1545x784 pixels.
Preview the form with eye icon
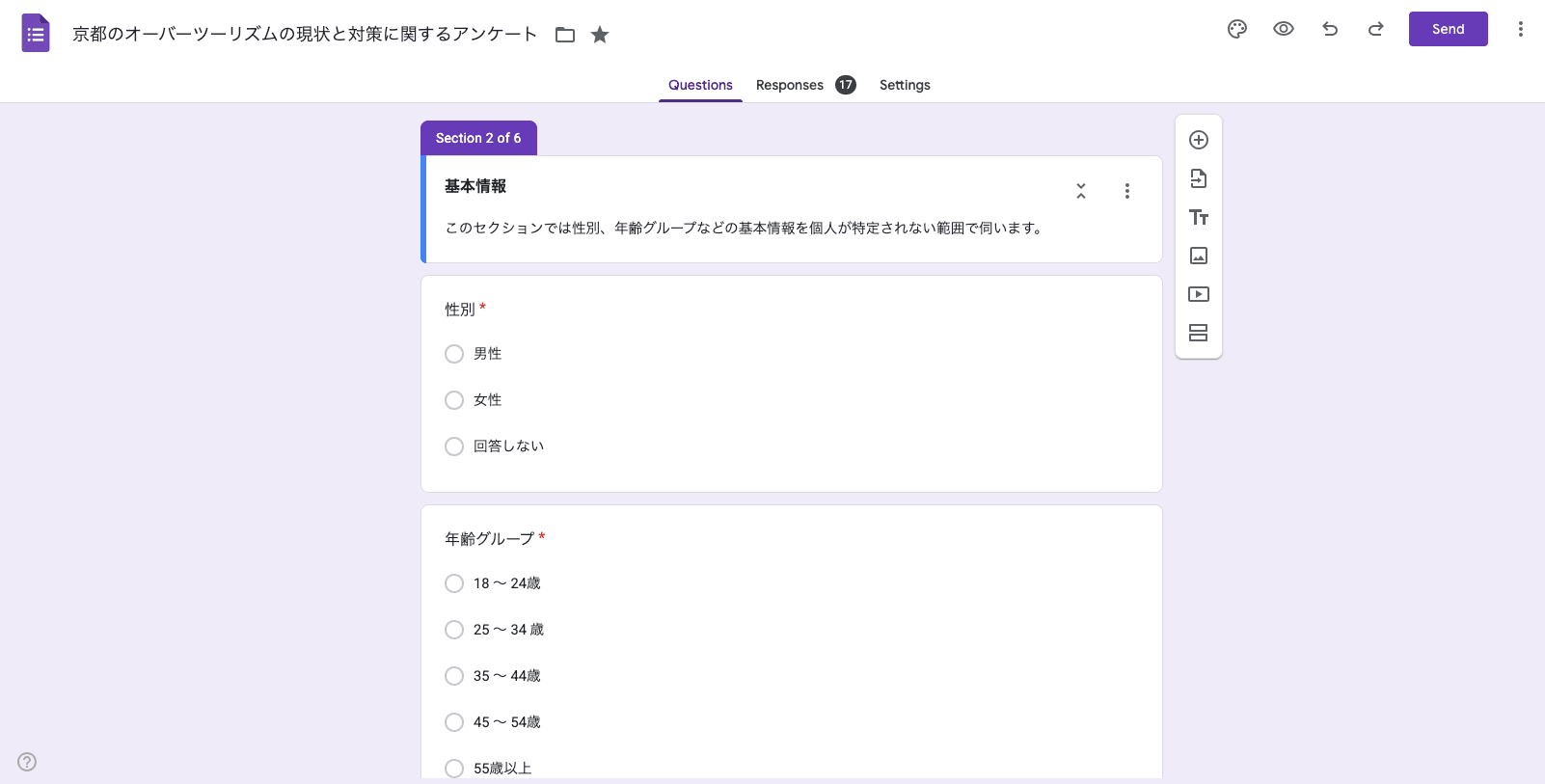click(1284, 29)
